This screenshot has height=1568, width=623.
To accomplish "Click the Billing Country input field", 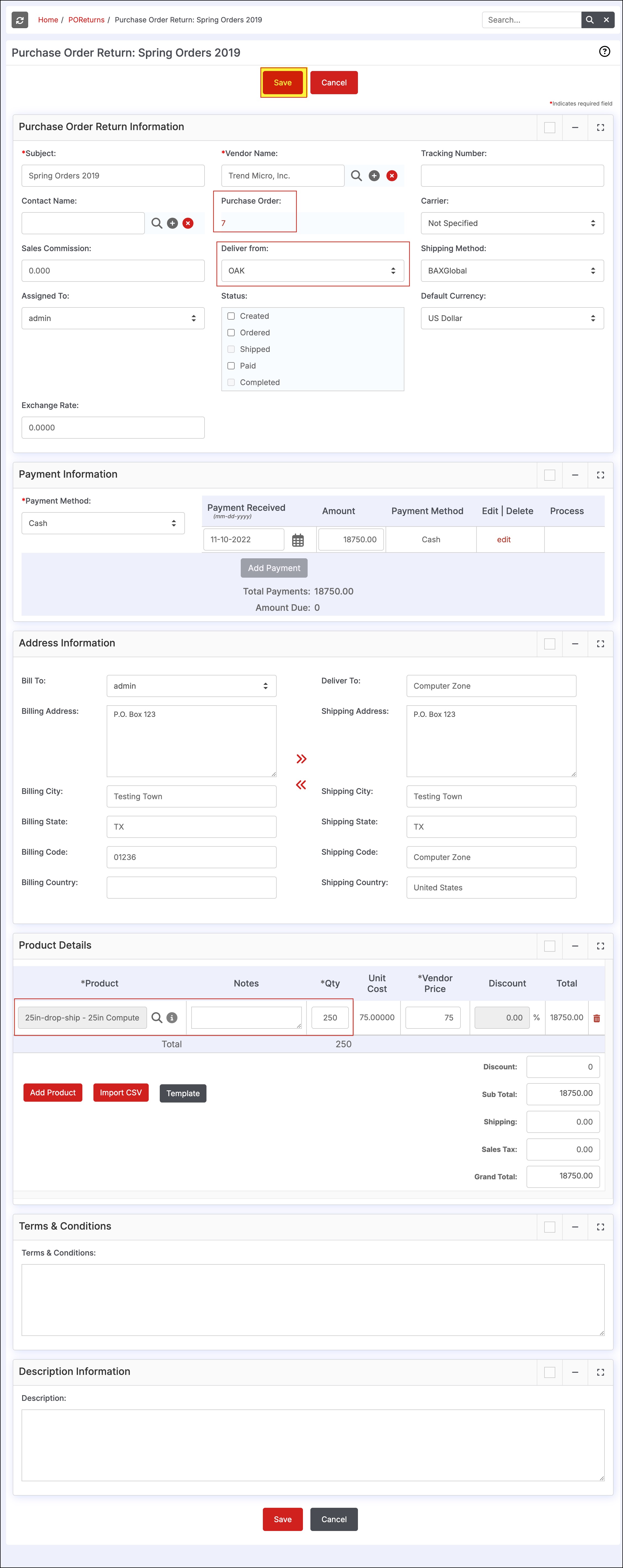I will click(191, 888).
